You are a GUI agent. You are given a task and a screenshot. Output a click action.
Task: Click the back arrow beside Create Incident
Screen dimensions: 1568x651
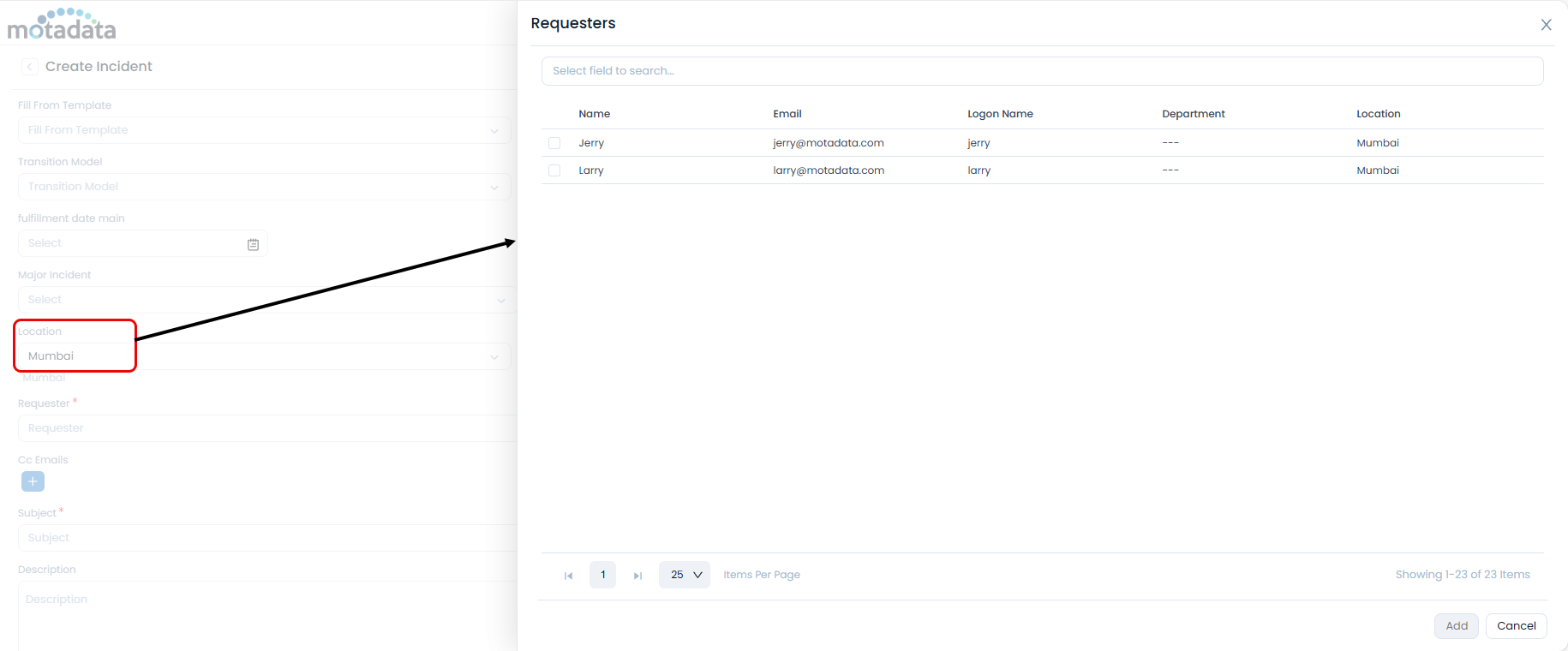point(30,67)
